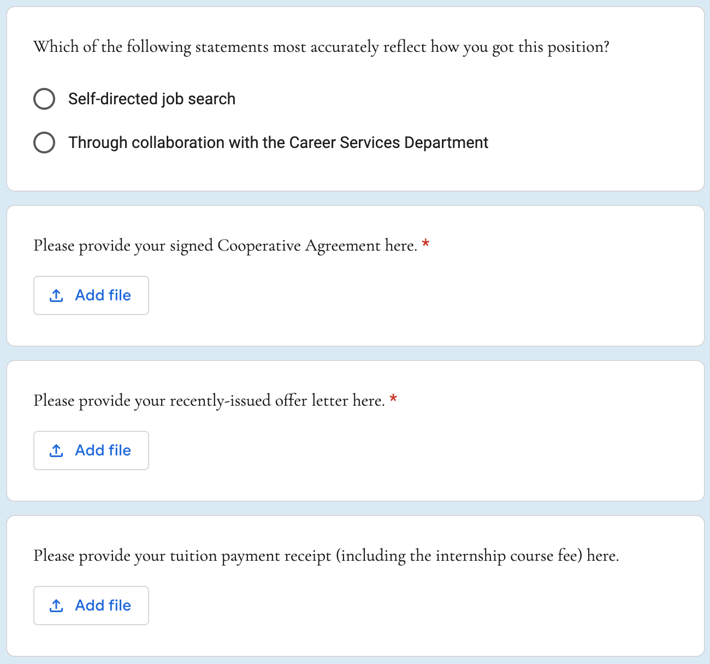
Task: Click upload arrow icon for Cooperative Agreement
Action: (x=56, y=296)
